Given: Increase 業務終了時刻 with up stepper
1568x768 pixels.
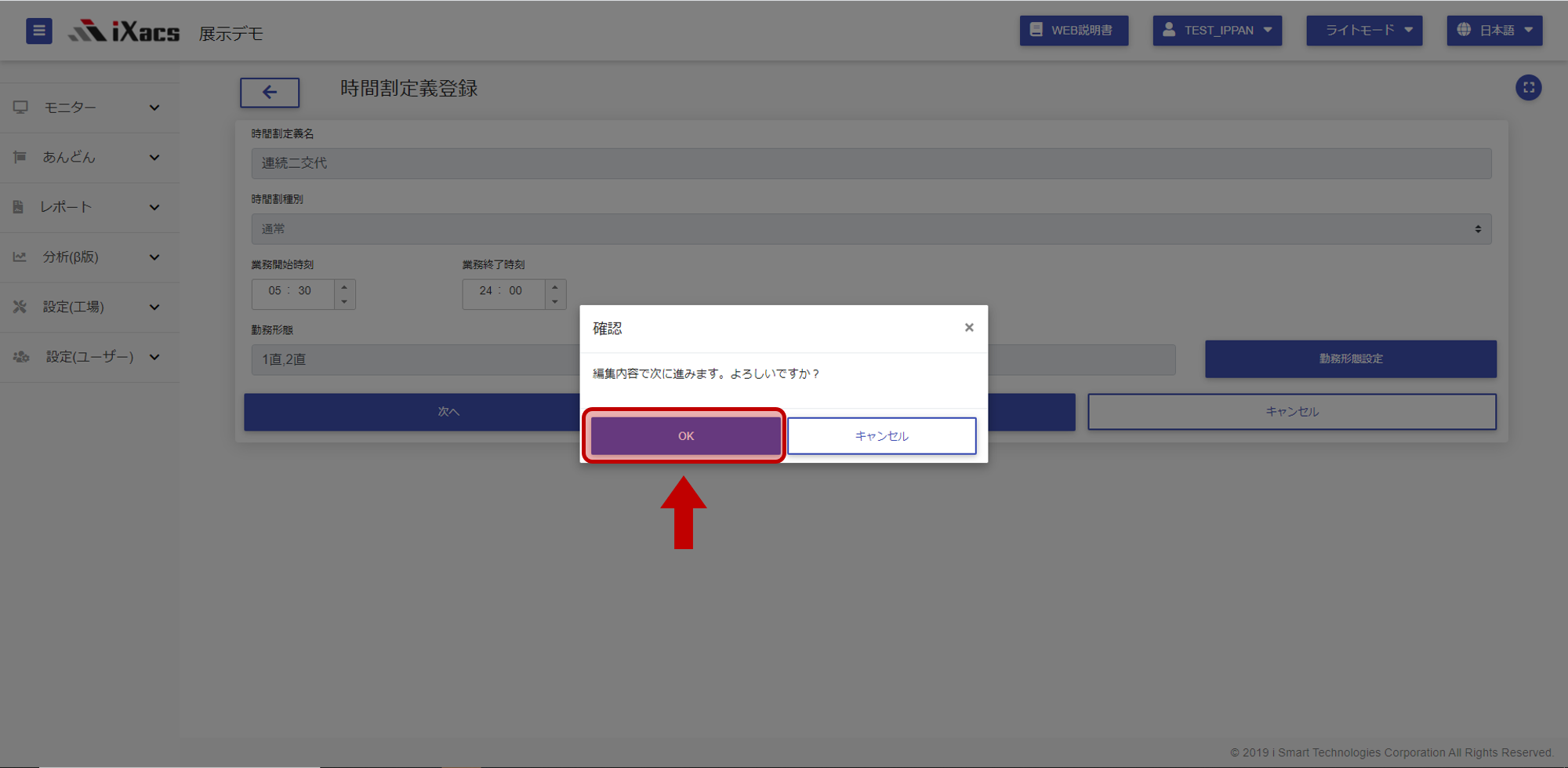Looking at the screenshot, I should (555, 287).
